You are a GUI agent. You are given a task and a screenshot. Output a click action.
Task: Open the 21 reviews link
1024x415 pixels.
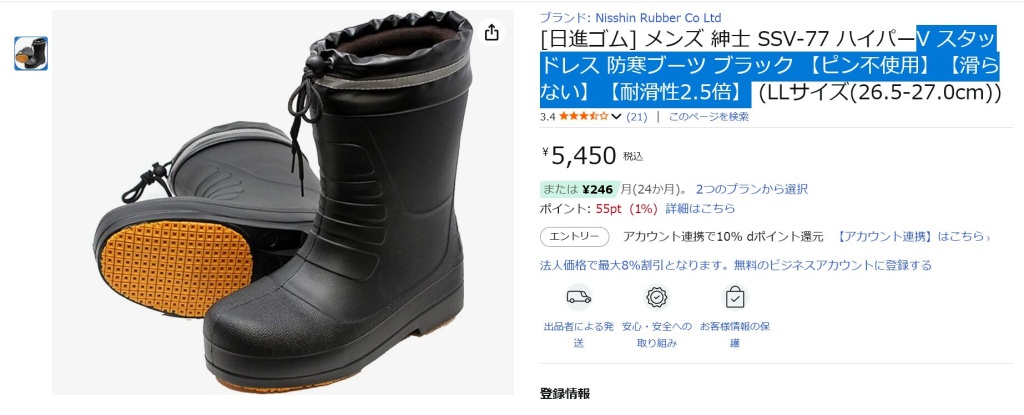tap(637, 117)
